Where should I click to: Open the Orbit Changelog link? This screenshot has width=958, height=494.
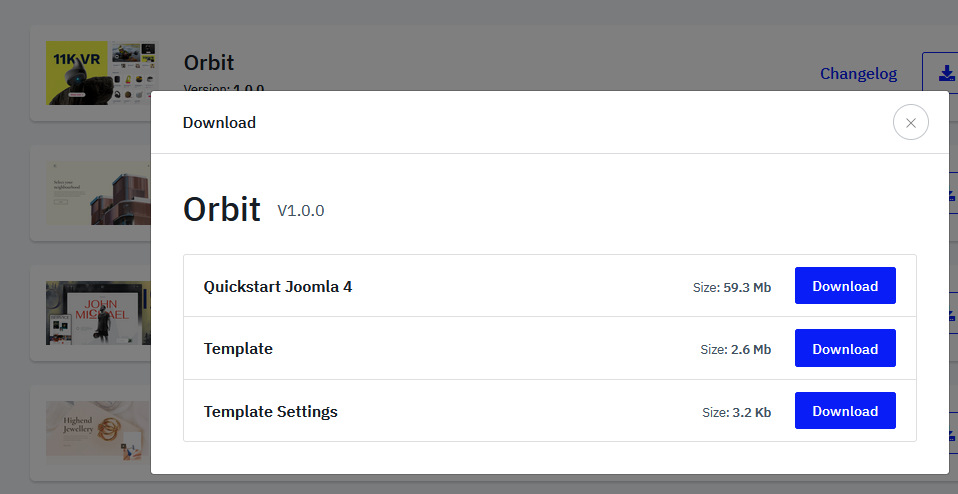point(858,73)
